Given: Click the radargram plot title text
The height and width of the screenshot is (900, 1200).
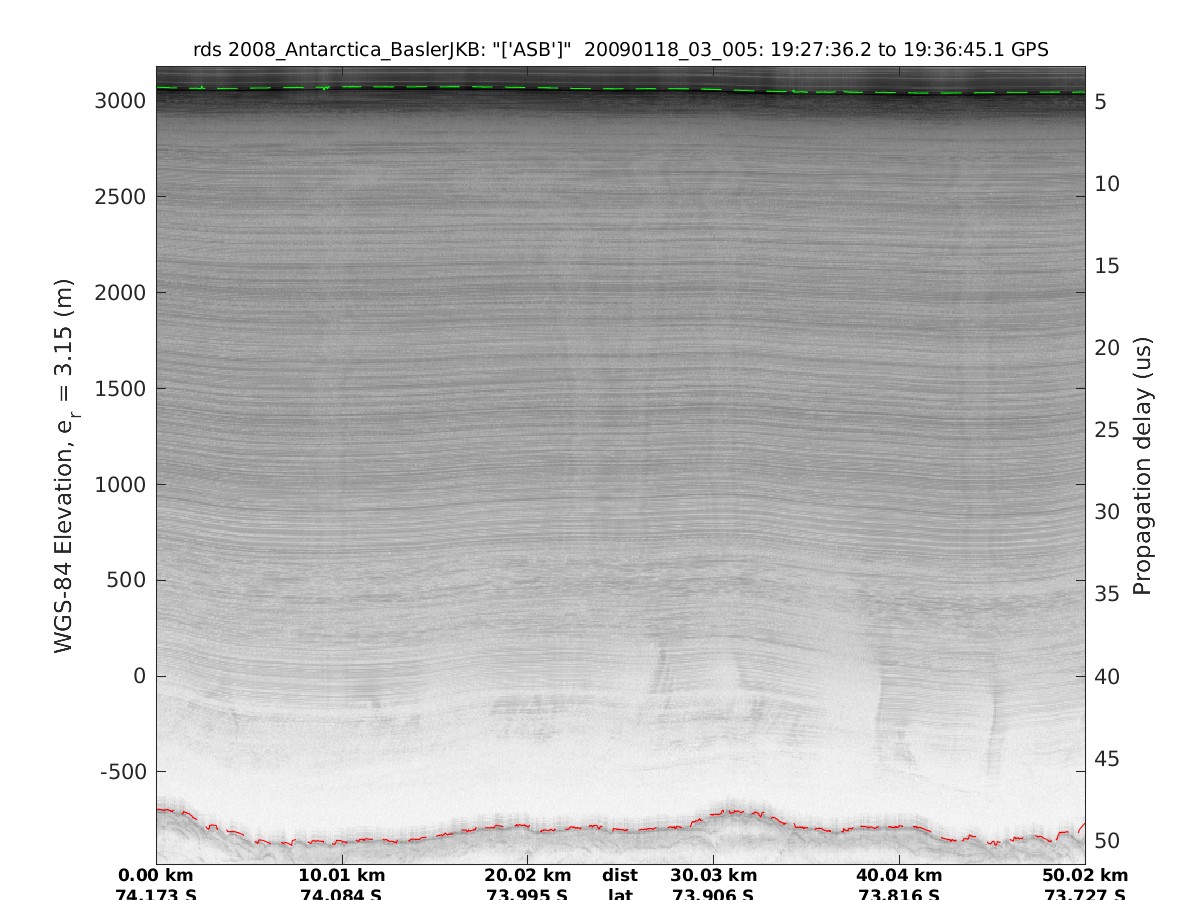Looking at the screenshot, I should (x=620, y=49).
